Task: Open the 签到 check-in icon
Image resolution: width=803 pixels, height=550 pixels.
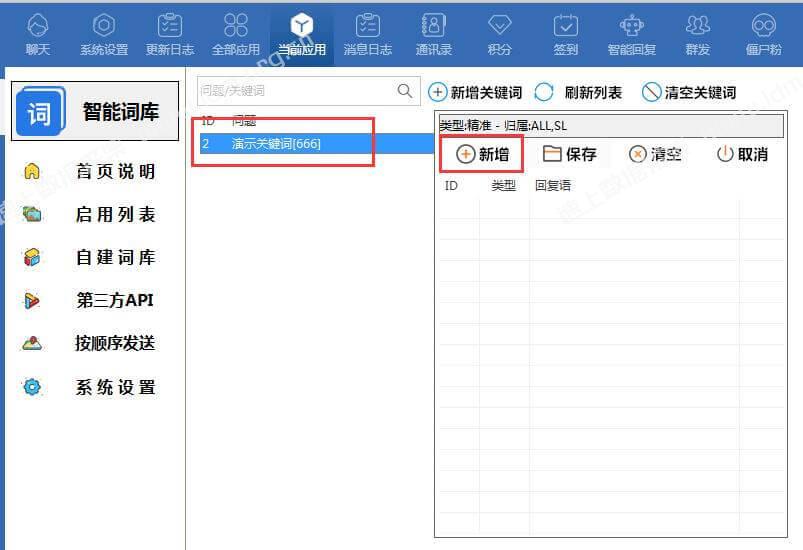Action: click(x=565, y=34)
